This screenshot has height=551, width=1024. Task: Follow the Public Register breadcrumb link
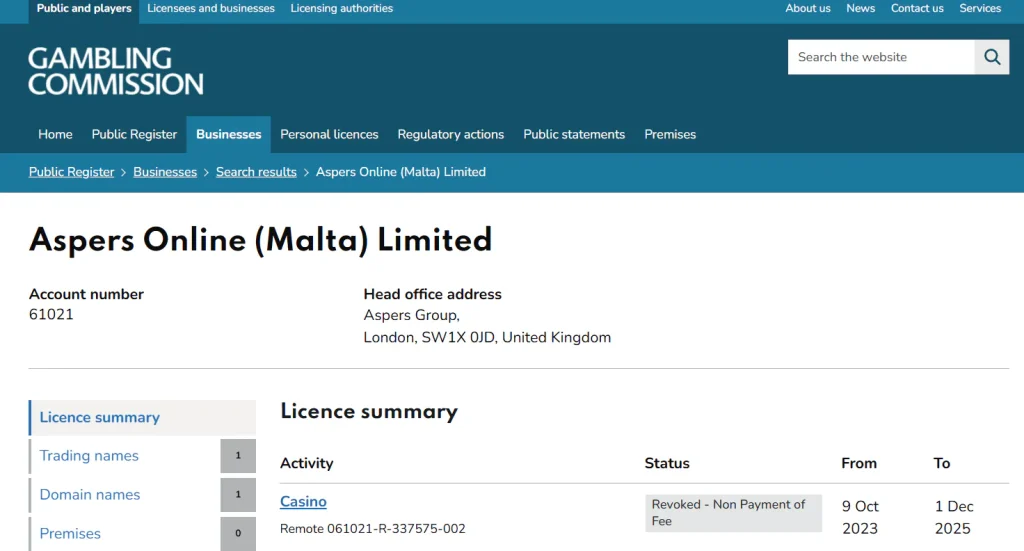(71, 172)
